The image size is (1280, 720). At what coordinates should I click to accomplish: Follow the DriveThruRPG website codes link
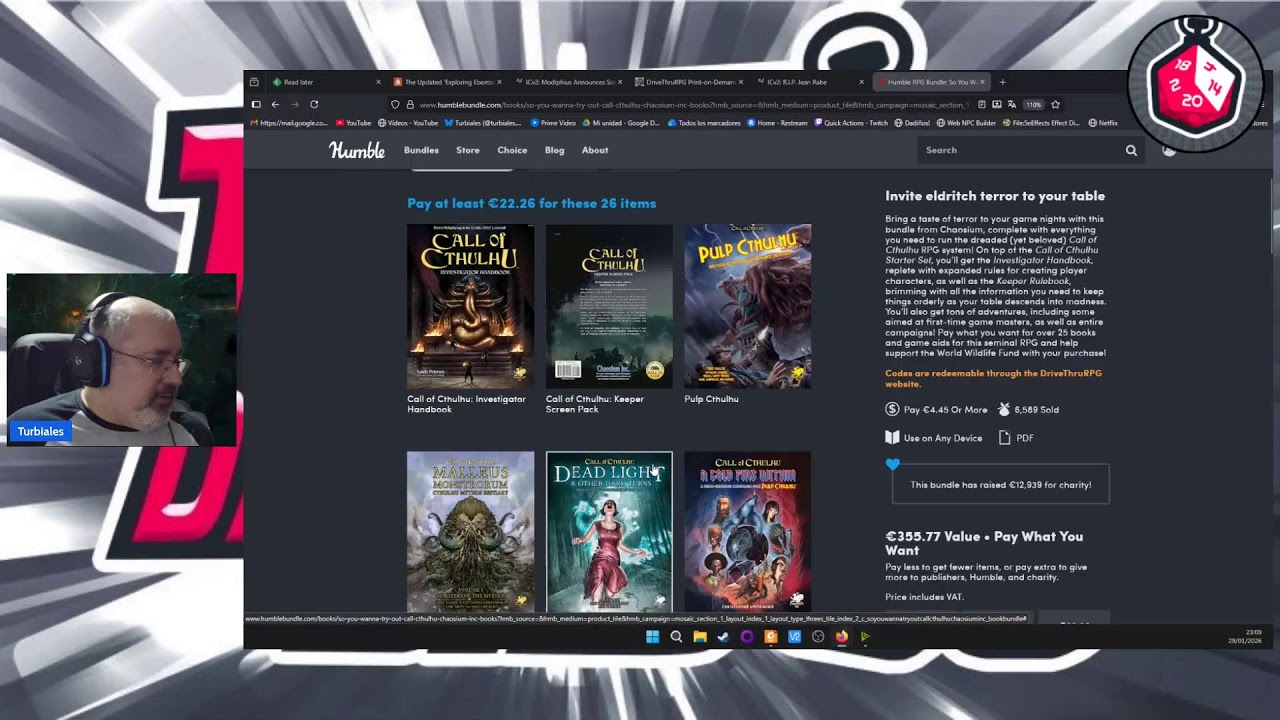coord(993,378)
